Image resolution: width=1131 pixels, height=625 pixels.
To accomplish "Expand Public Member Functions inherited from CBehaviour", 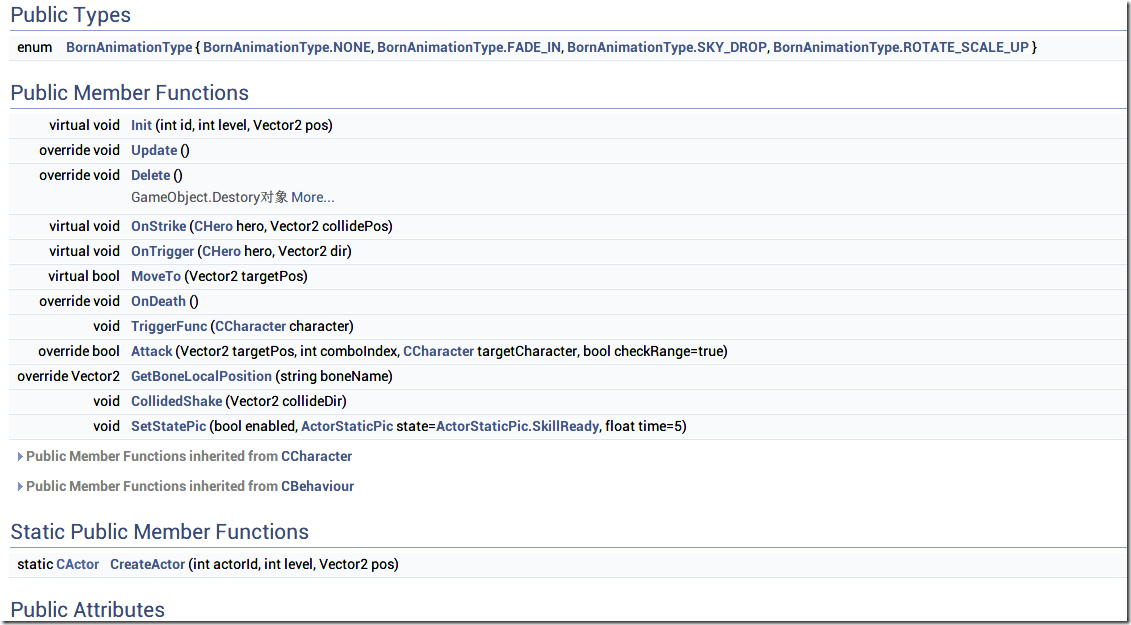I will (21, 486).
